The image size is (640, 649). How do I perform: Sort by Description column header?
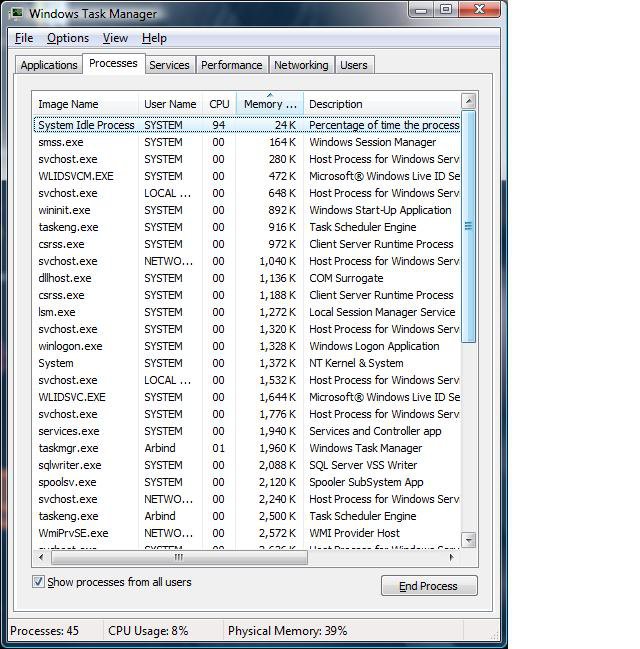click(382, 104)
